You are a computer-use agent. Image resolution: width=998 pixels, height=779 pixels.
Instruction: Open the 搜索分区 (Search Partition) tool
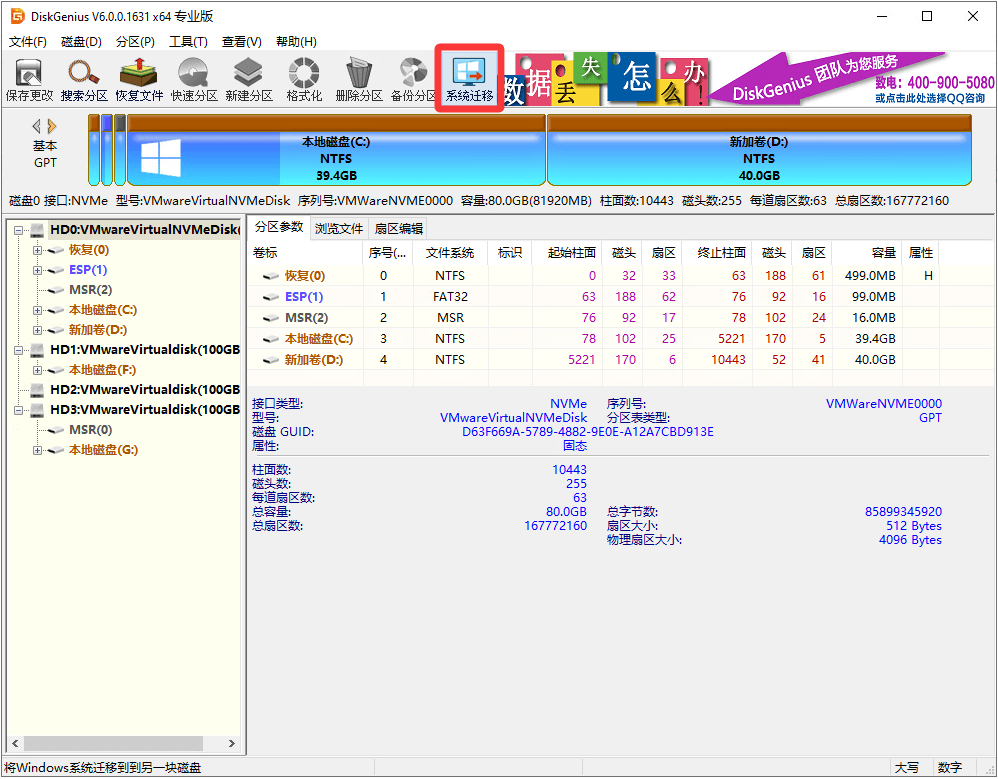83,77
